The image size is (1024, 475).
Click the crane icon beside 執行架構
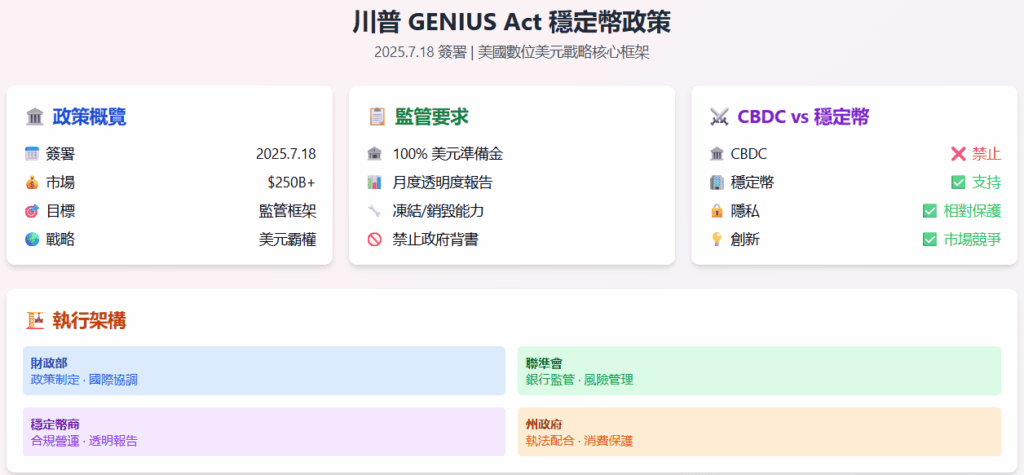35,321
